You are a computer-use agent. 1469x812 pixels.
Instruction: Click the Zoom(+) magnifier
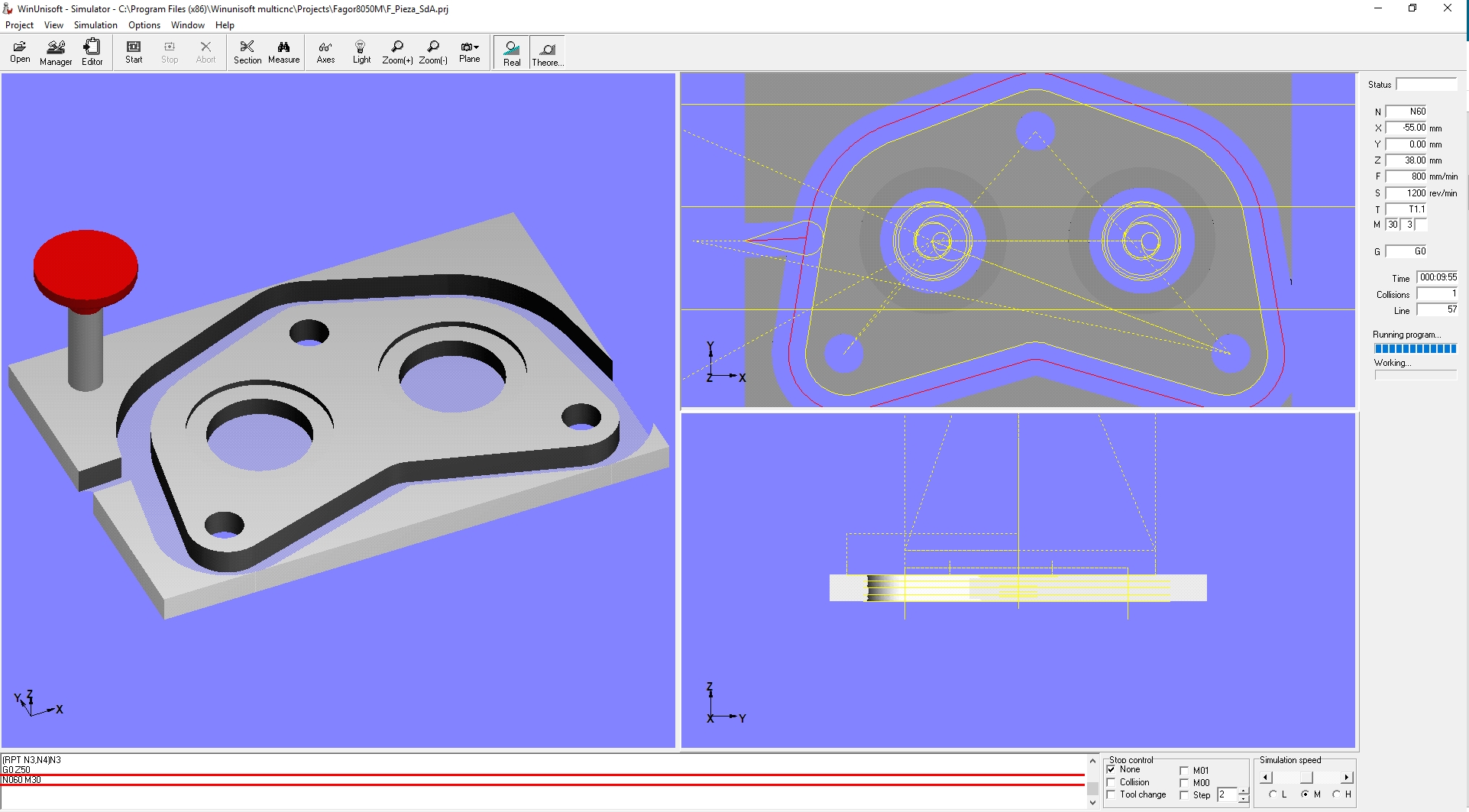pos(397,52)
